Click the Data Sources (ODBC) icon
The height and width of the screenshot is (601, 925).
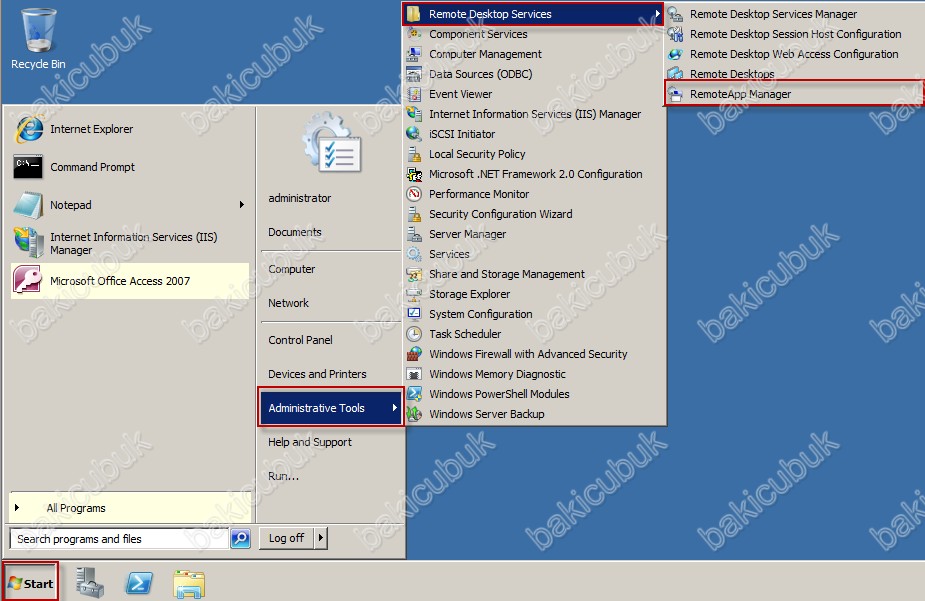(x=414, y=74)
